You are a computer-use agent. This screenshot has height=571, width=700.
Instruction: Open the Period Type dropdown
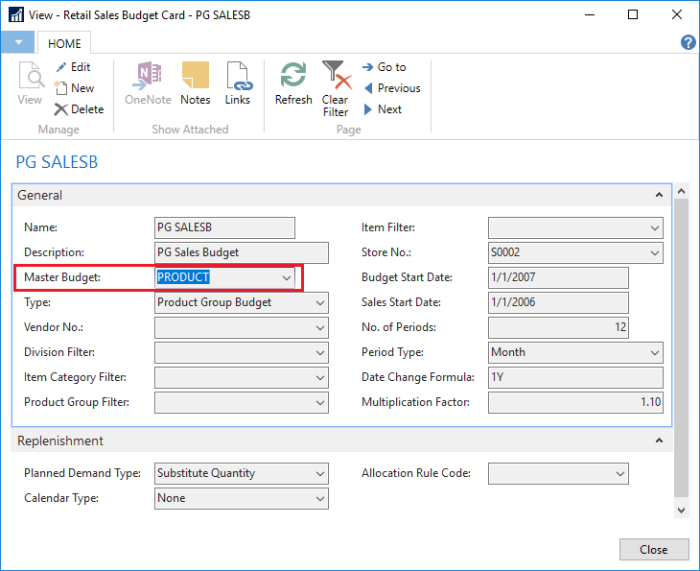point(655,353)
